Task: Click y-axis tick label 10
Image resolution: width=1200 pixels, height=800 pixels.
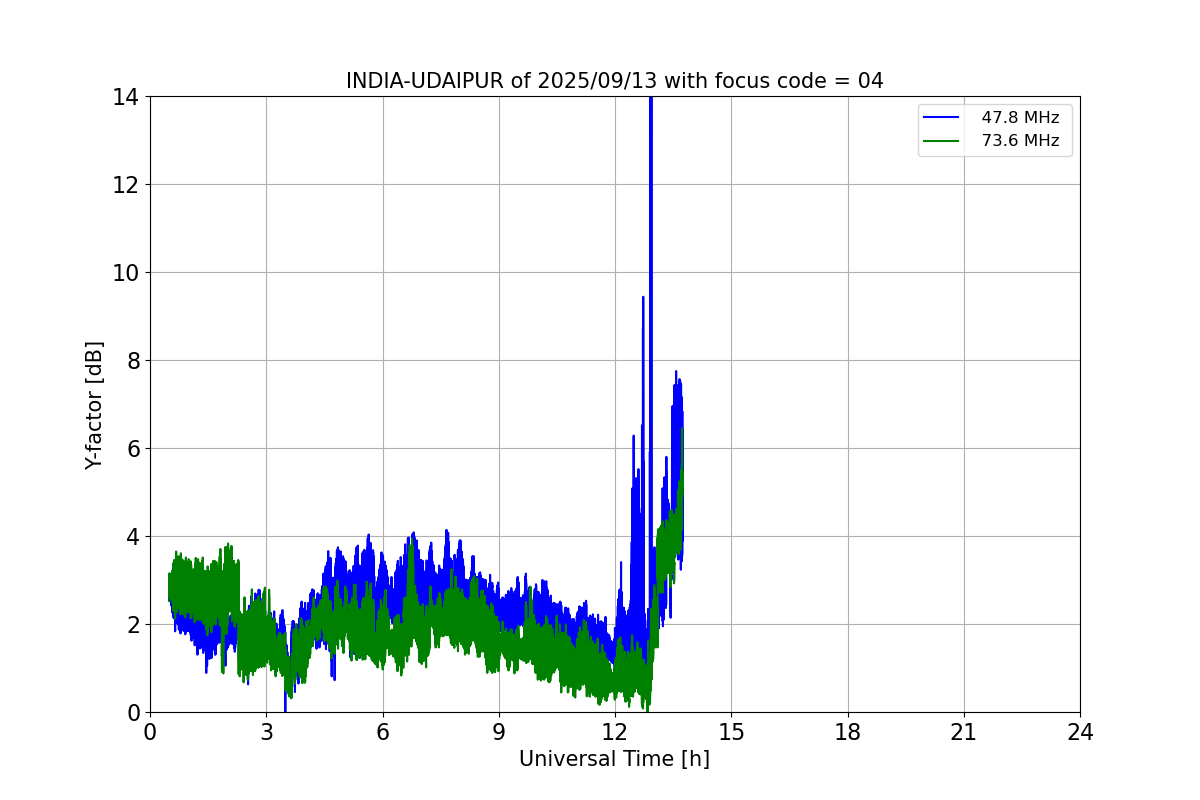Action: tap(125, 273)
